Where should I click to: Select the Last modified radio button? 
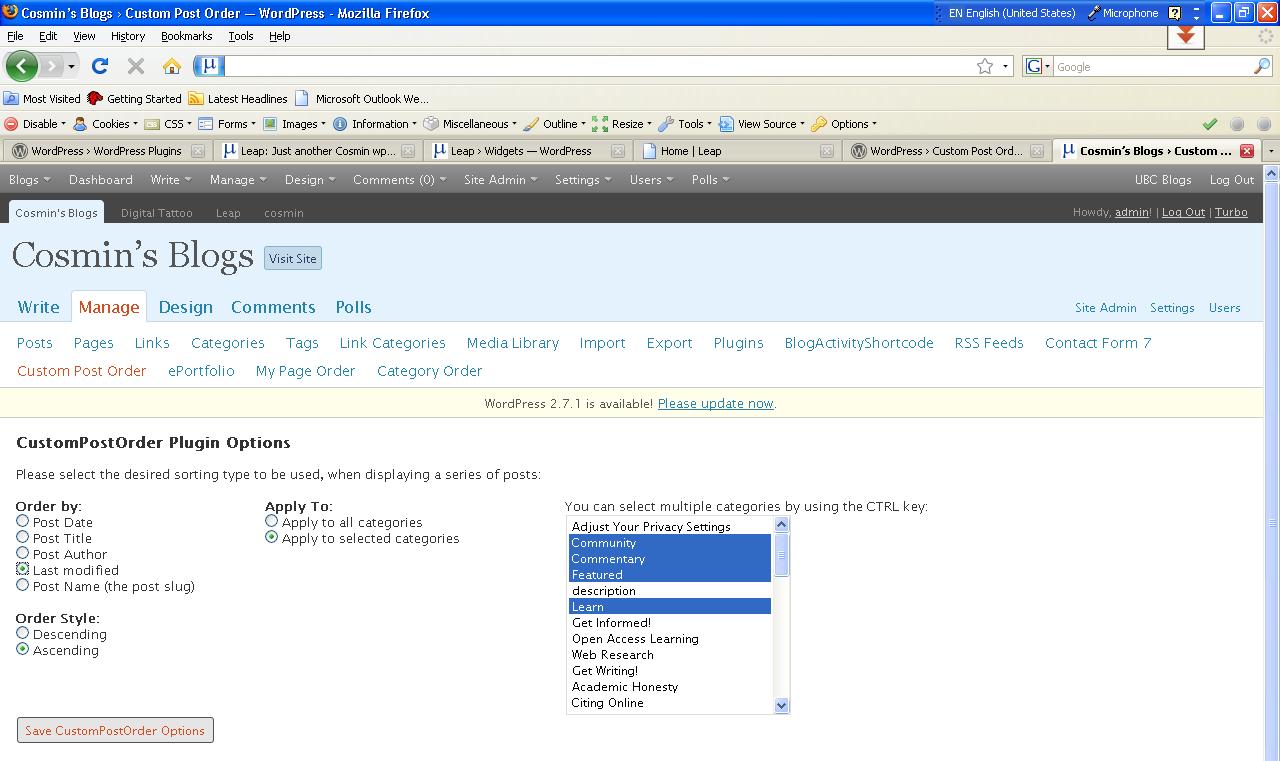click(x=22, y=569)
